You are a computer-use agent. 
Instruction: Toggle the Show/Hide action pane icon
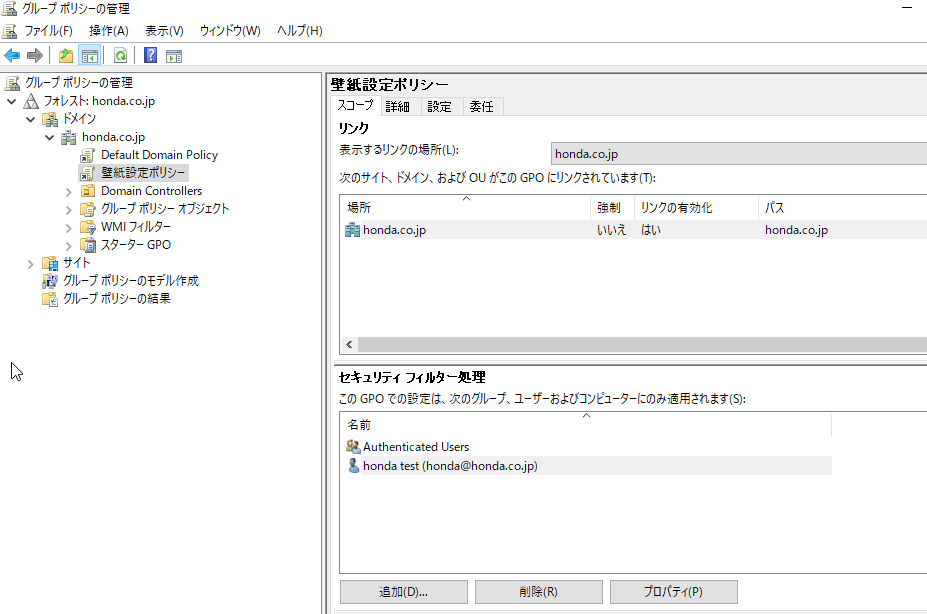pos(174,56)
